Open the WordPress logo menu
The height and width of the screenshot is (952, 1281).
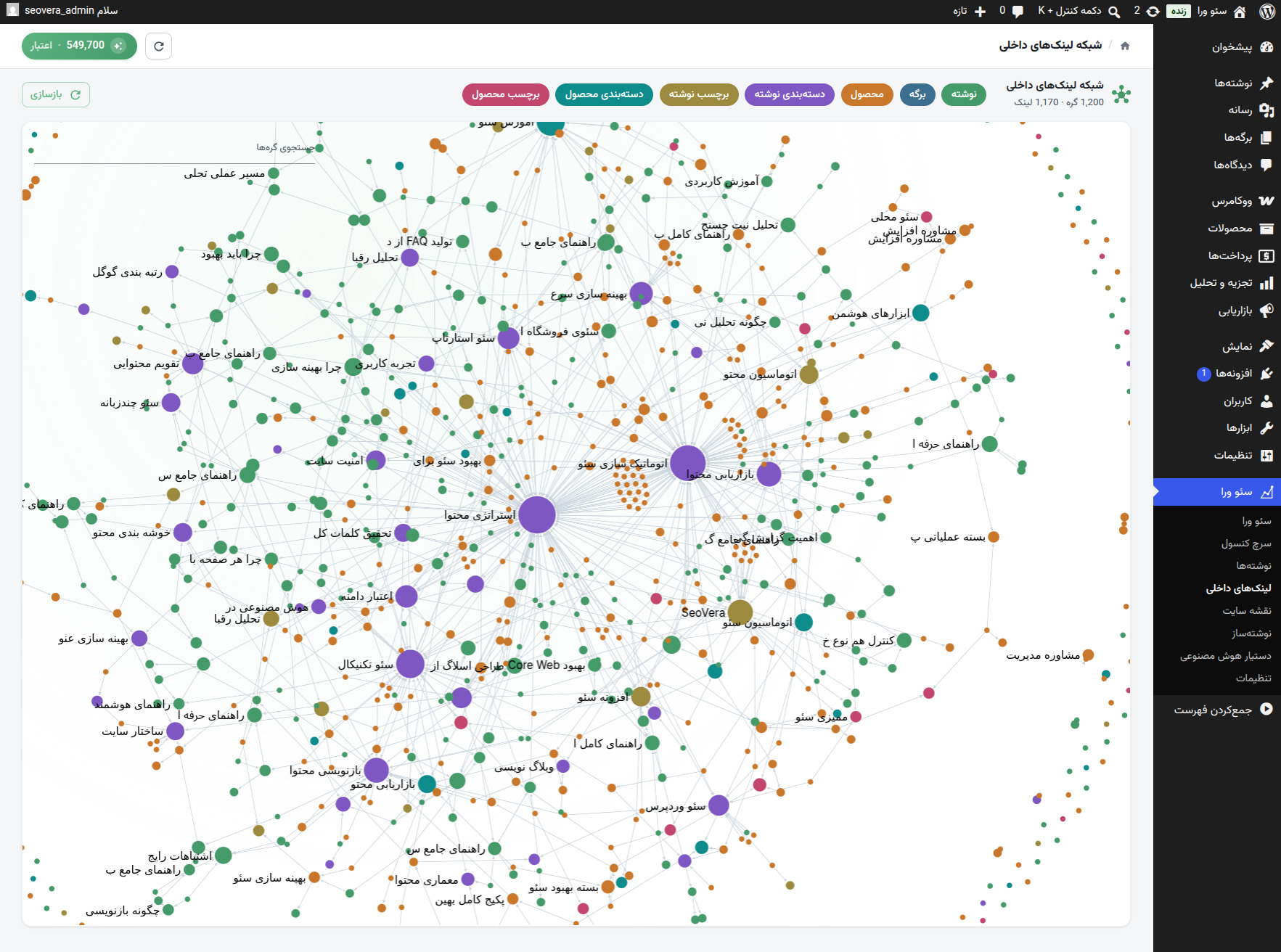(x=1267, y=11)
